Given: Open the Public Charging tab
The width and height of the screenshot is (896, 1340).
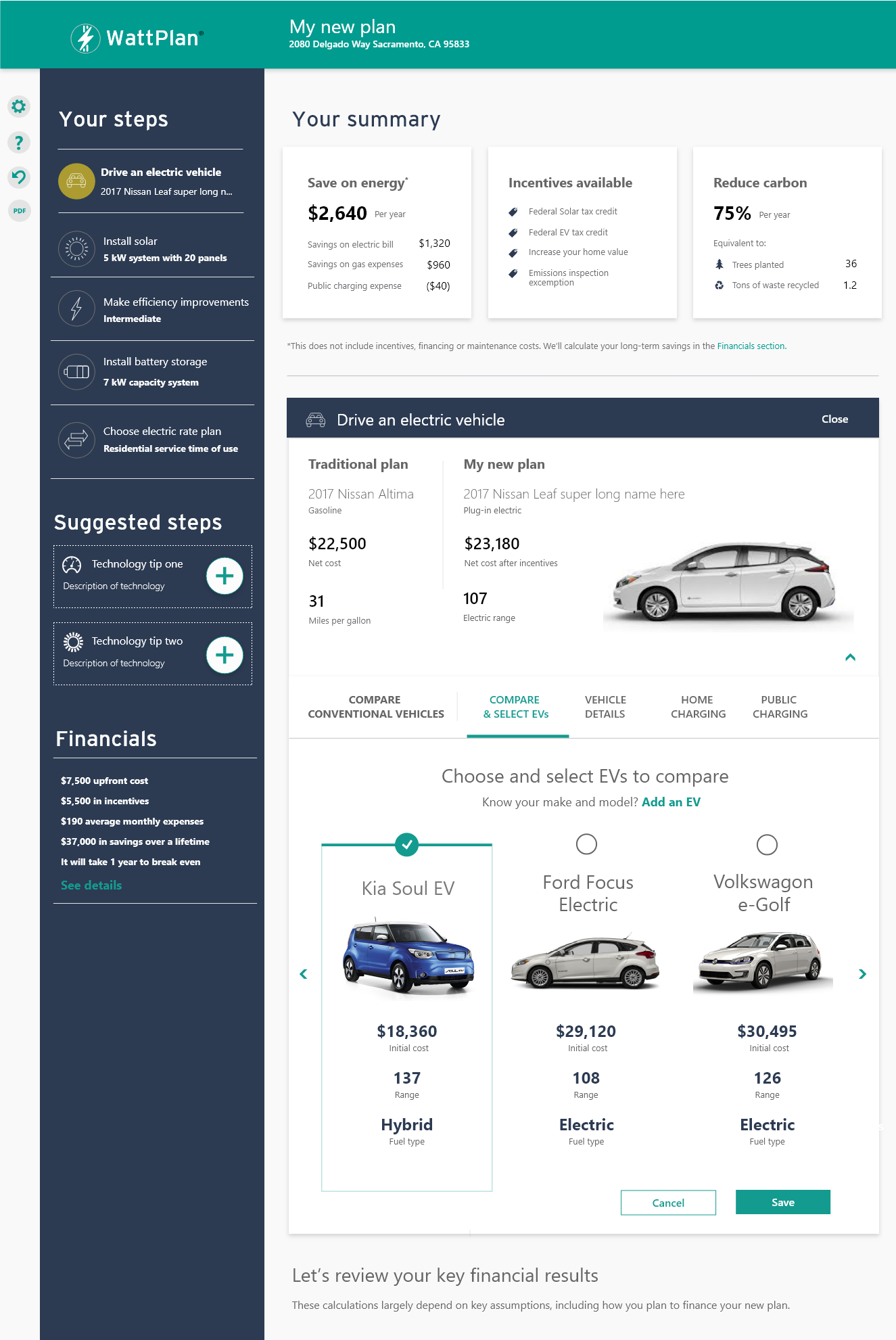Looking at the screenshot, I should pyautogui.click(x=780, y=707).
